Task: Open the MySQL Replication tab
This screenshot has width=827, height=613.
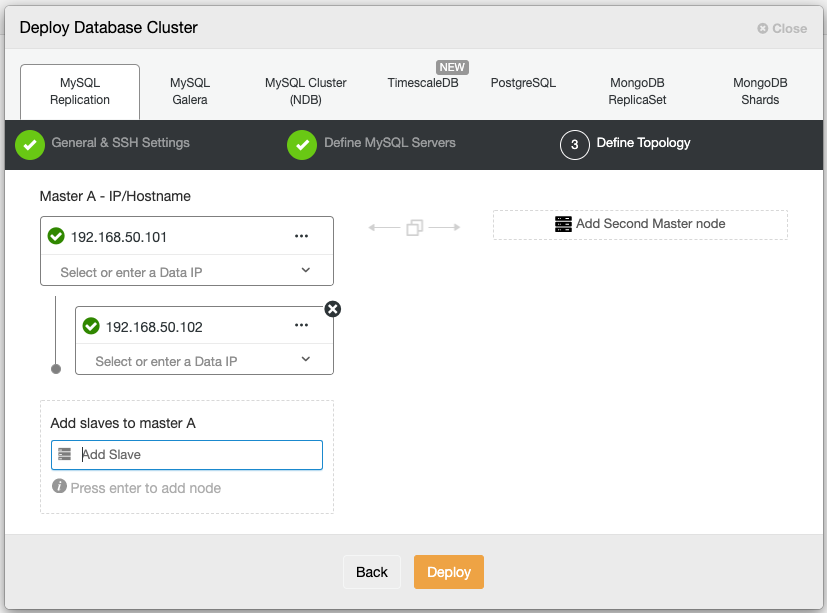Action: pyautogui.click(x=80, y=91)
